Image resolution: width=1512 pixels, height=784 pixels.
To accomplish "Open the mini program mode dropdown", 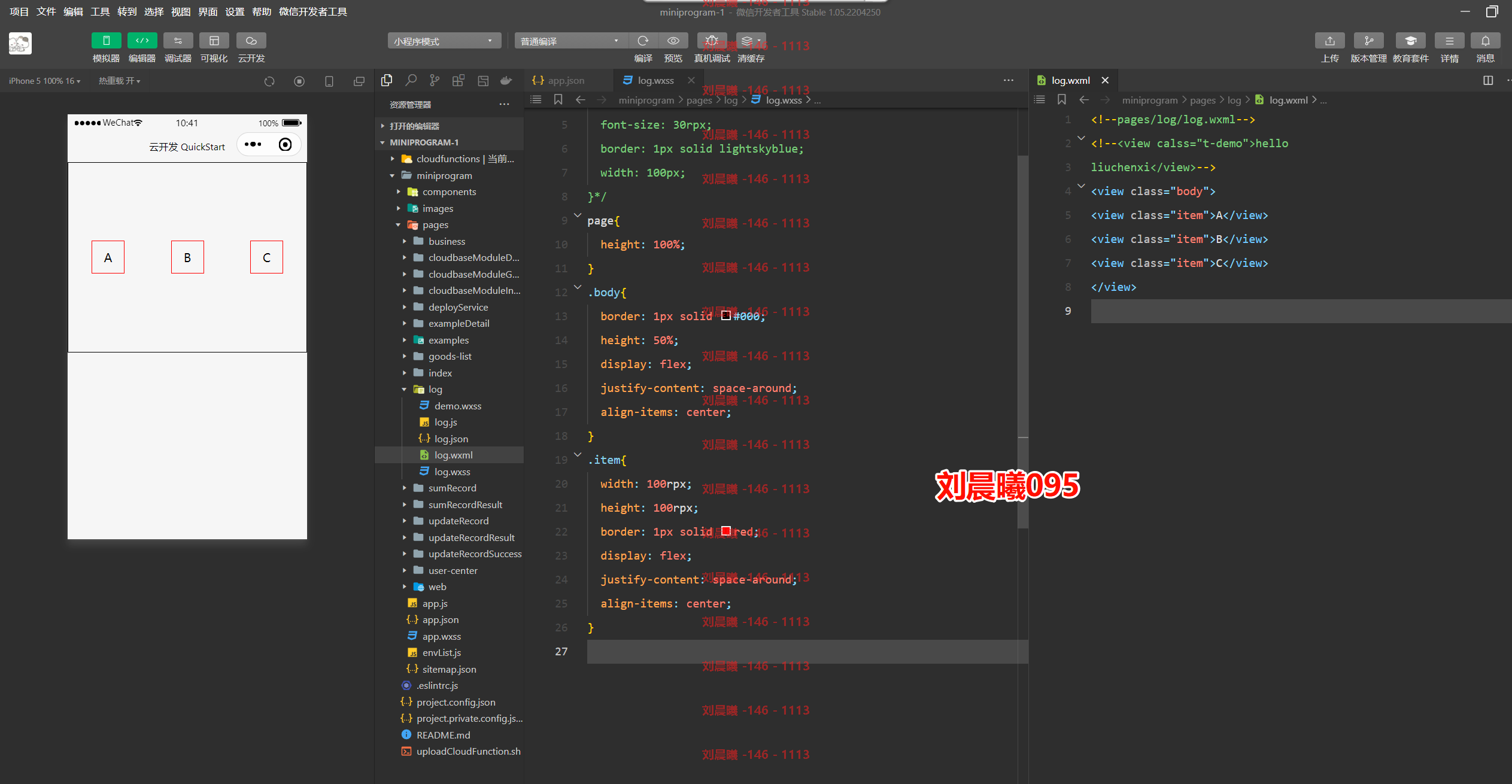I will [444, 41].
